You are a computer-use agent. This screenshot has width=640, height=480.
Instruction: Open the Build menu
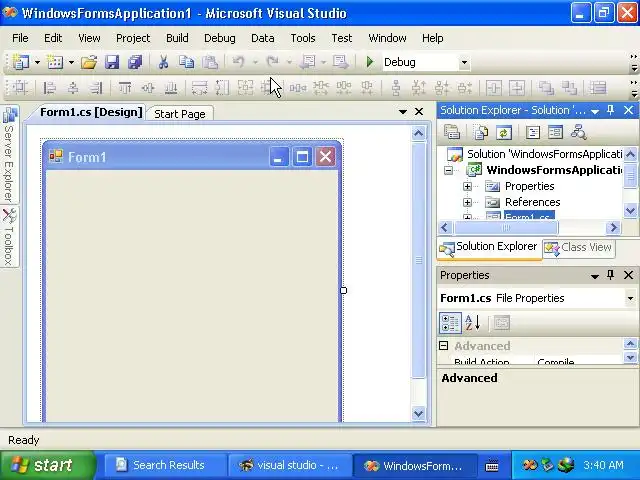coord(177,38)
